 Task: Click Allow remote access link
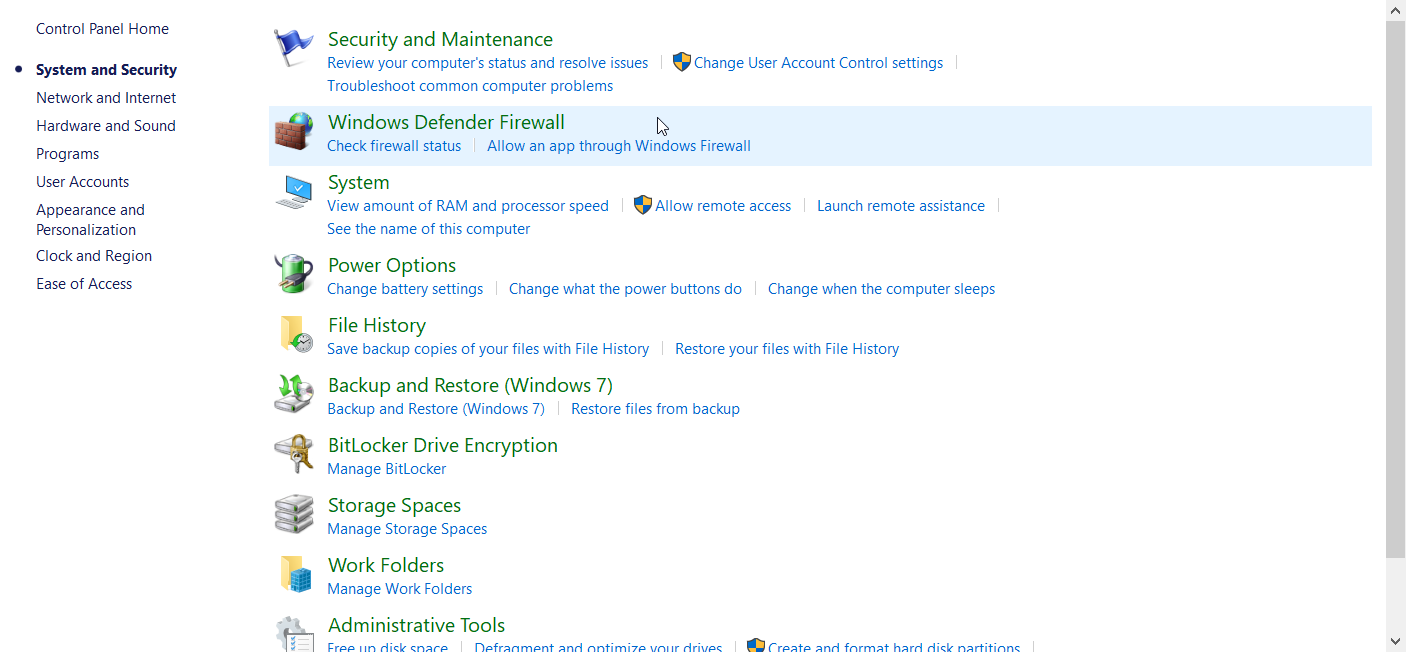723,206
